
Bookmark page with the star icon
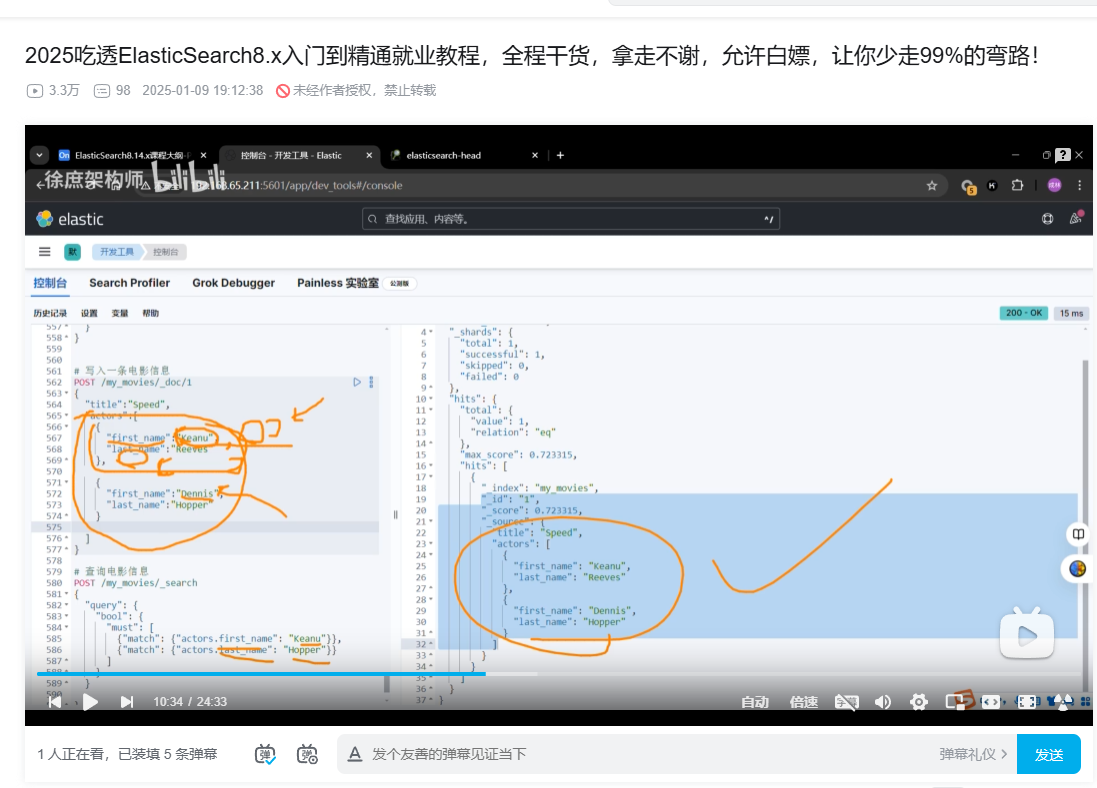[932, 185]
